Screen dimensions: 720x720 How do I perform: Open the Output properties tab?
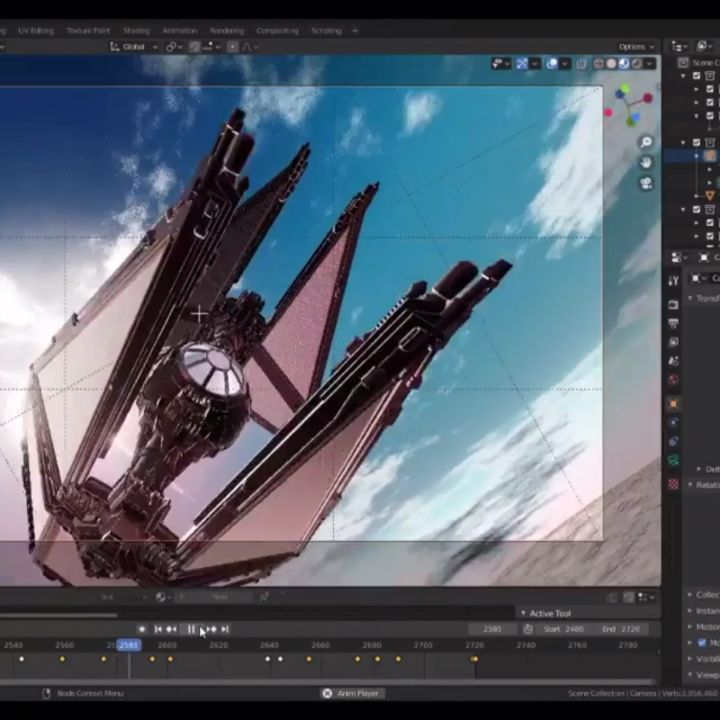673,323
